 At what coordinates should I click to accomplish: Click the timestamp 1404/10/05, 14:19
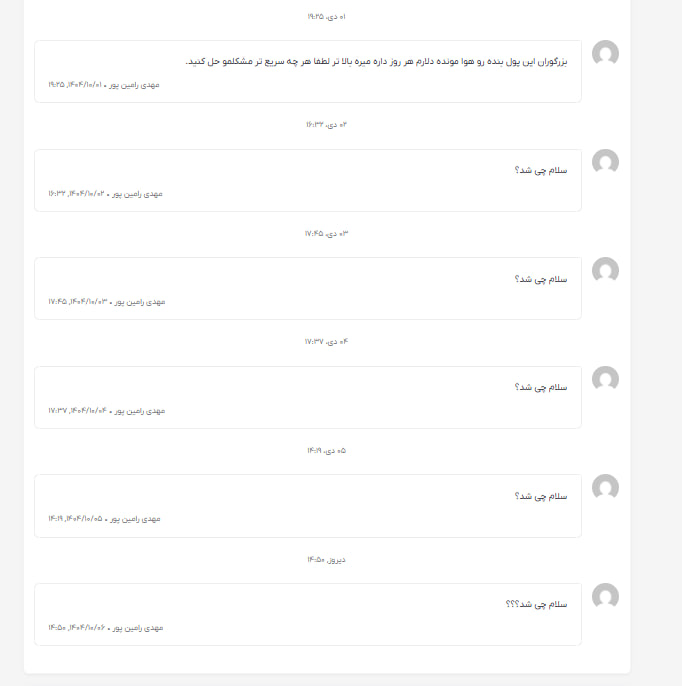coord(75,518)
